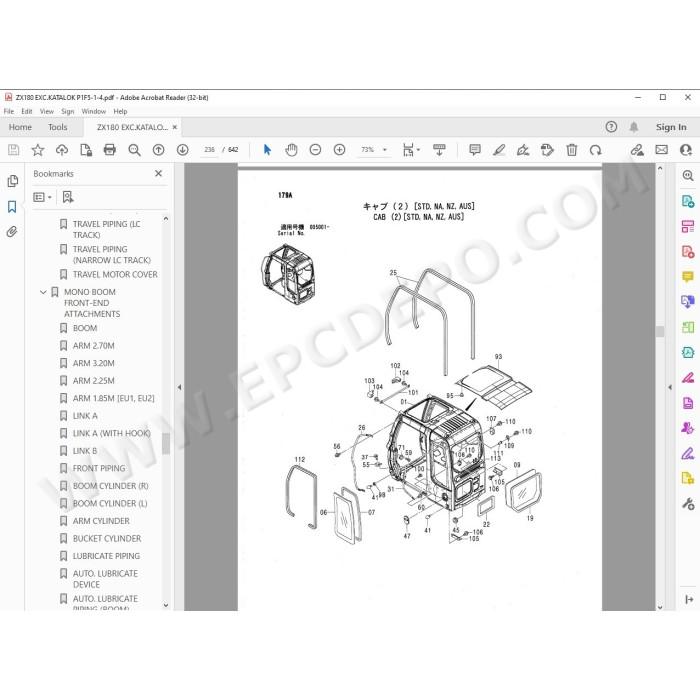
Task: Click the Sign In link
Action: click(671, 127)
